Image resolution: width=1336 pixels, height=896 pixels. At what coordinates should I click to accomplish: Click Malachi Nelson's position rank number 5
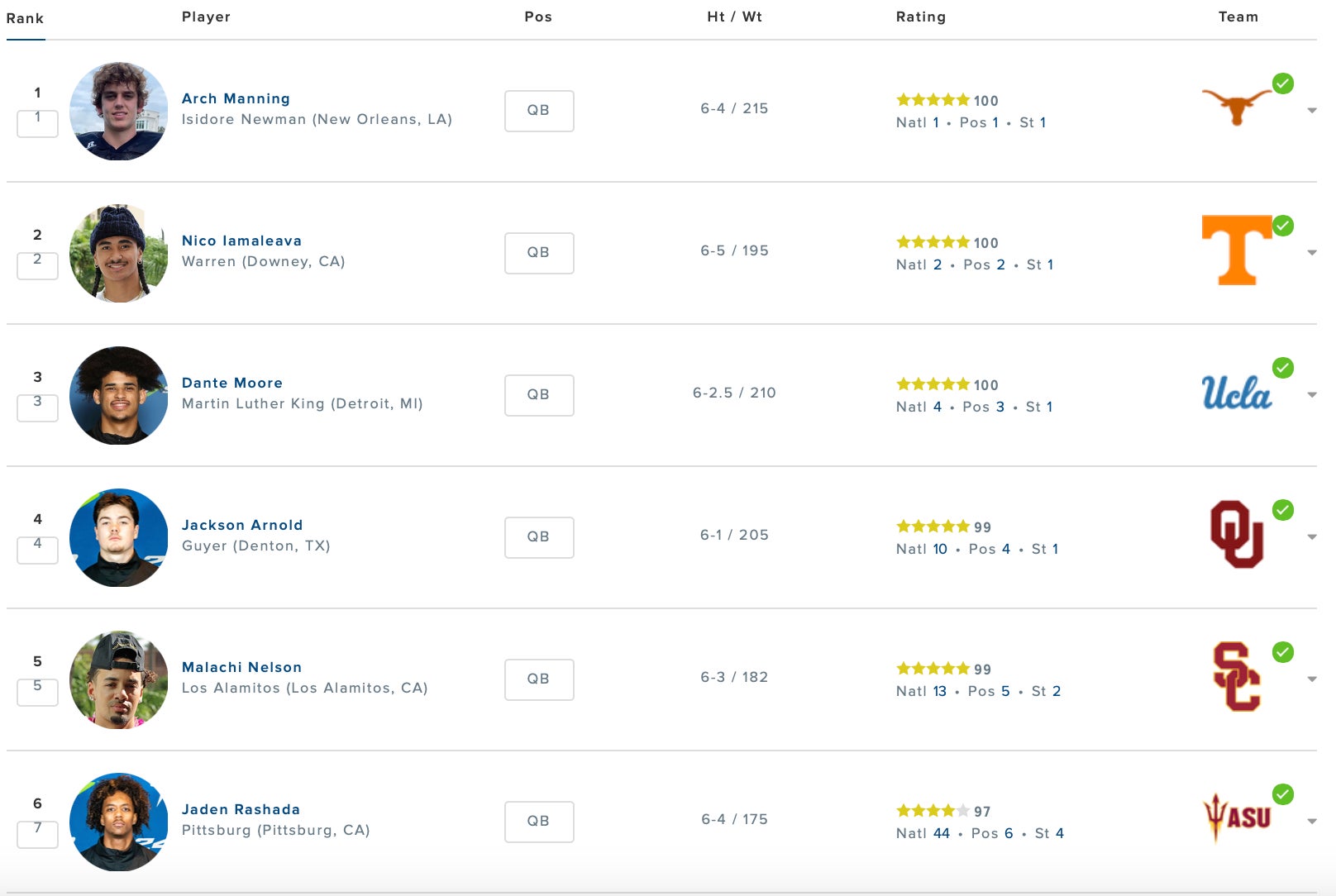(x=1005, y=691)
